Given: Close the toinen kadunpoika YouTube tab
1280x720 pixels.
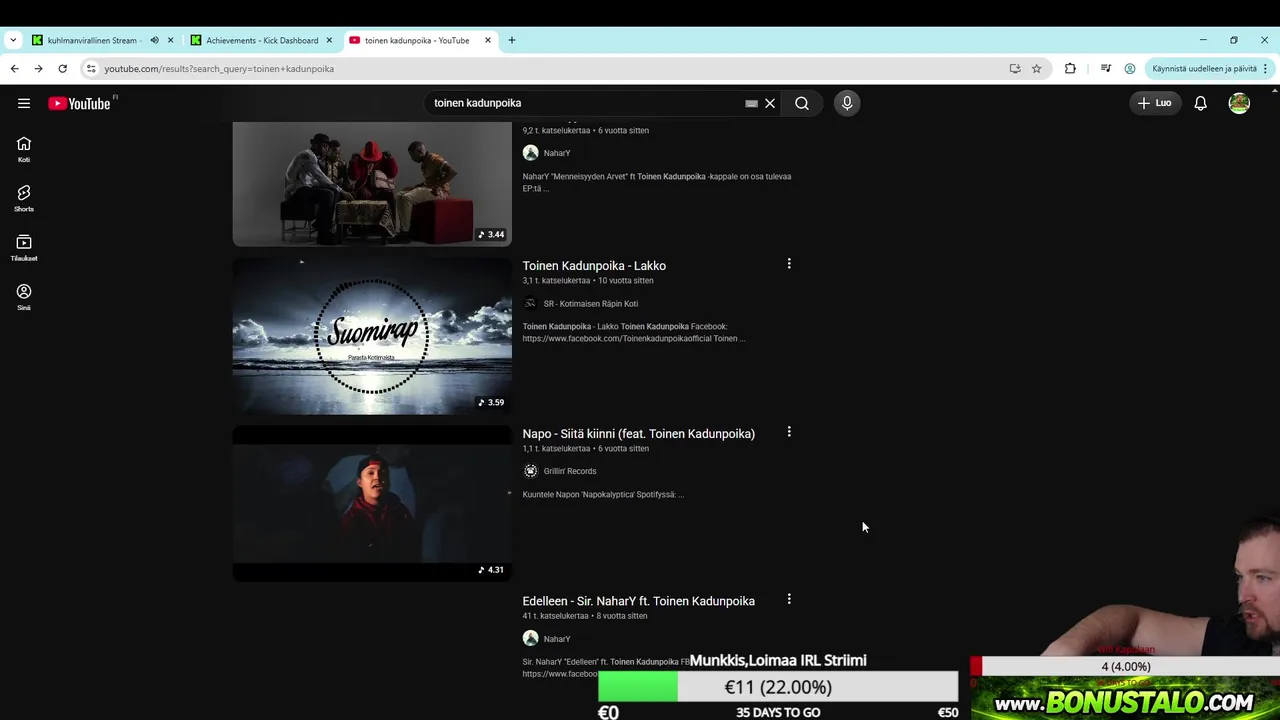Looking at the screenshot, I should point(488,40).
